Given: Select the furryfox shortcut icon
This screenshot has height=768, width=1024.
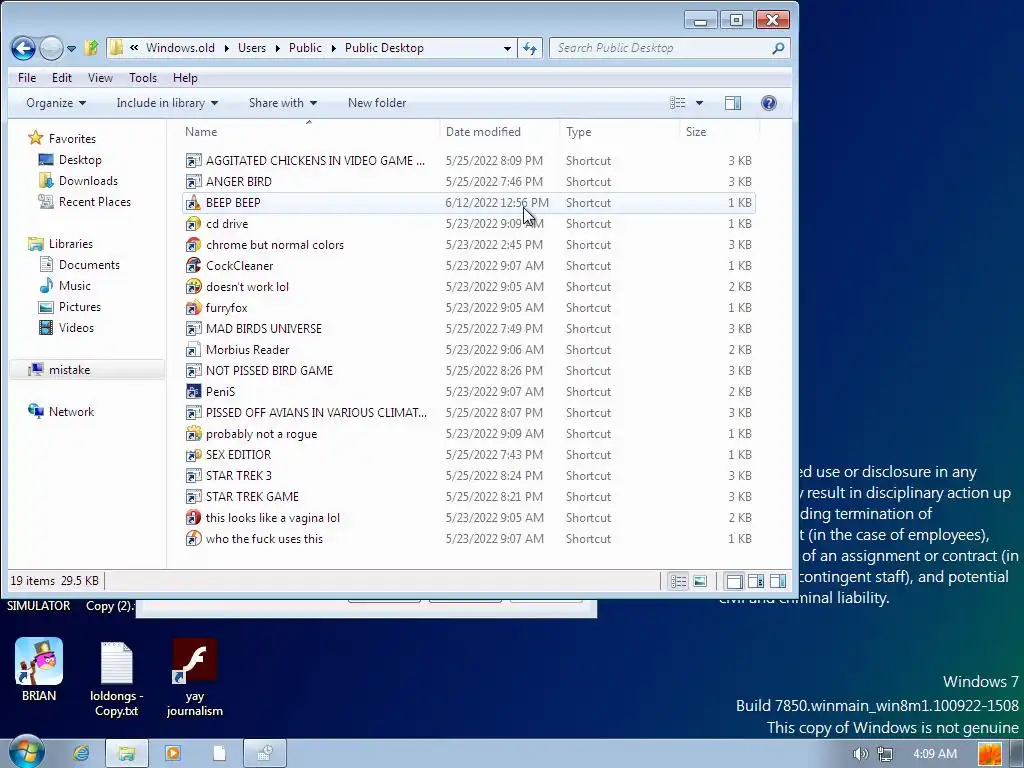Looking at the screenshot, I should 193,307.
